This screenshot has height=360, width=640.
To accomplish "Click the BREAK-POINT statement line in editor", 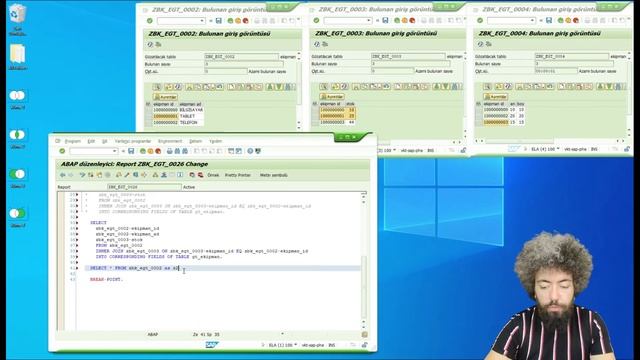I will tap(106, 280).
